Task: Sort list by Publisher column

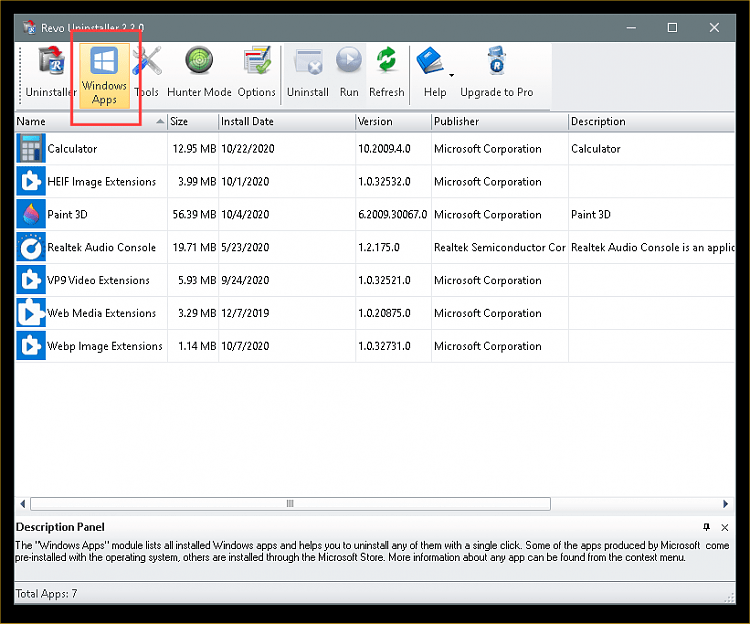Action: (500, 121)
